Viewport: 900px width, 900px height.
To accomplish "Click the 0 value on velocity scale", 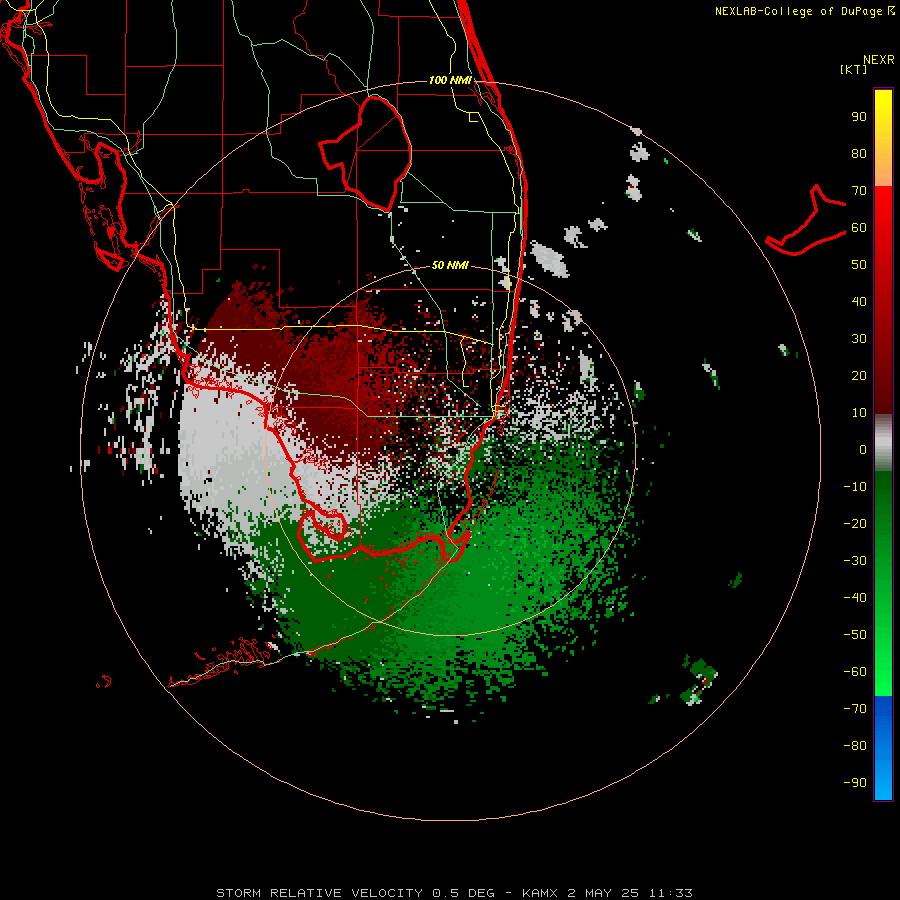I will tap(863, 450).
